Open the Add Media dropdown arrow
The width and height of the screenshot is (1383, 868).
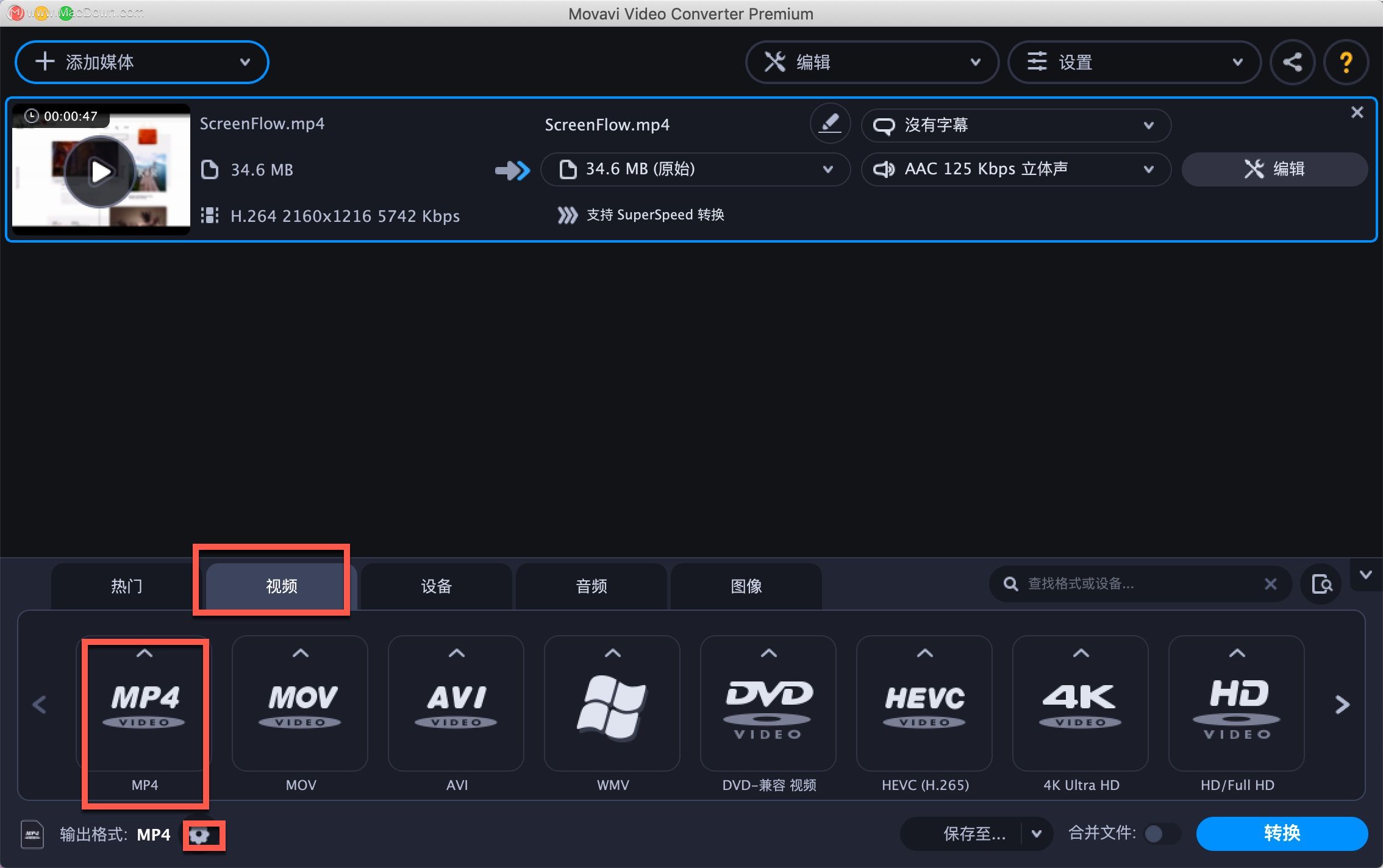point(245,62)
